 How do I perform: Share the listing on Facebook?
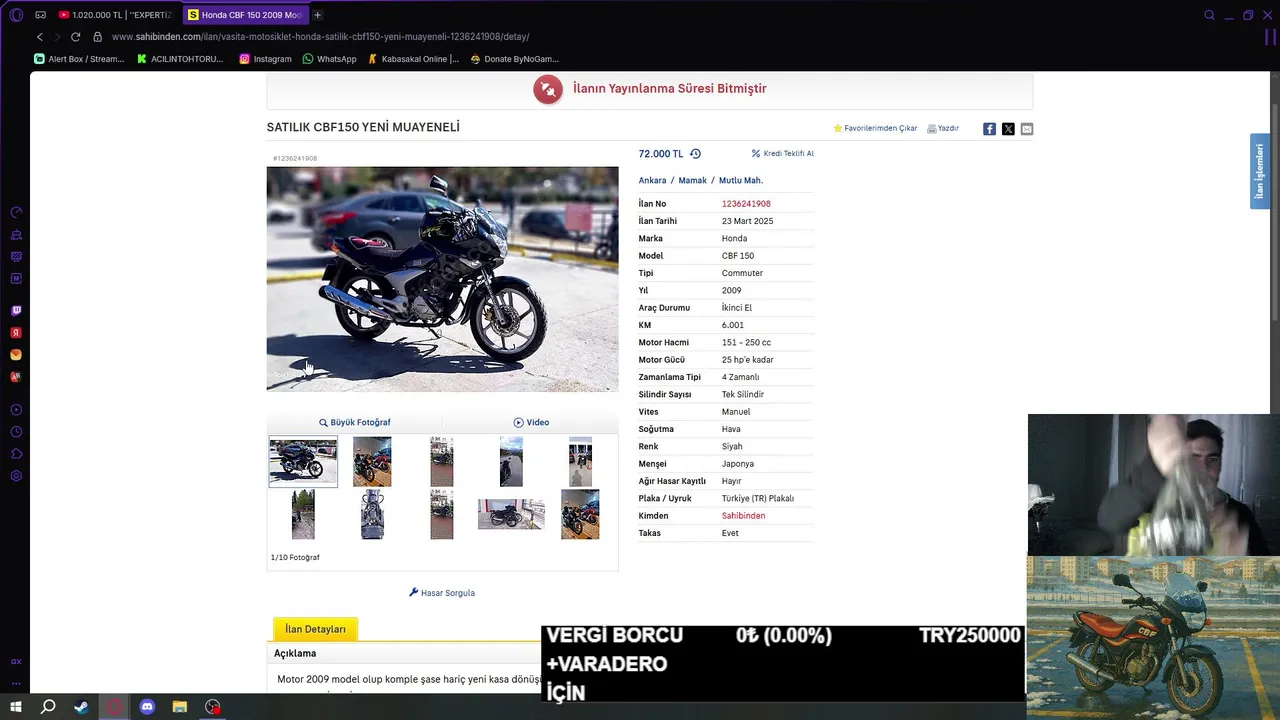[x=989, y=129]
